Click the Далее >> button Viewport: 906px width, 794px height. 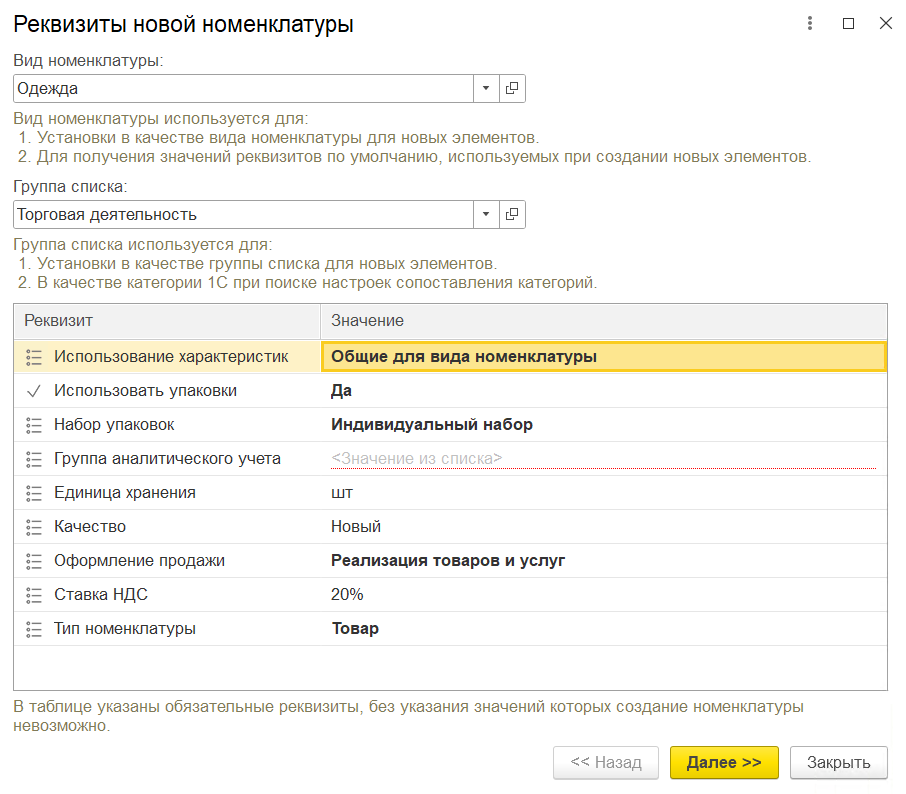point(724,762)
